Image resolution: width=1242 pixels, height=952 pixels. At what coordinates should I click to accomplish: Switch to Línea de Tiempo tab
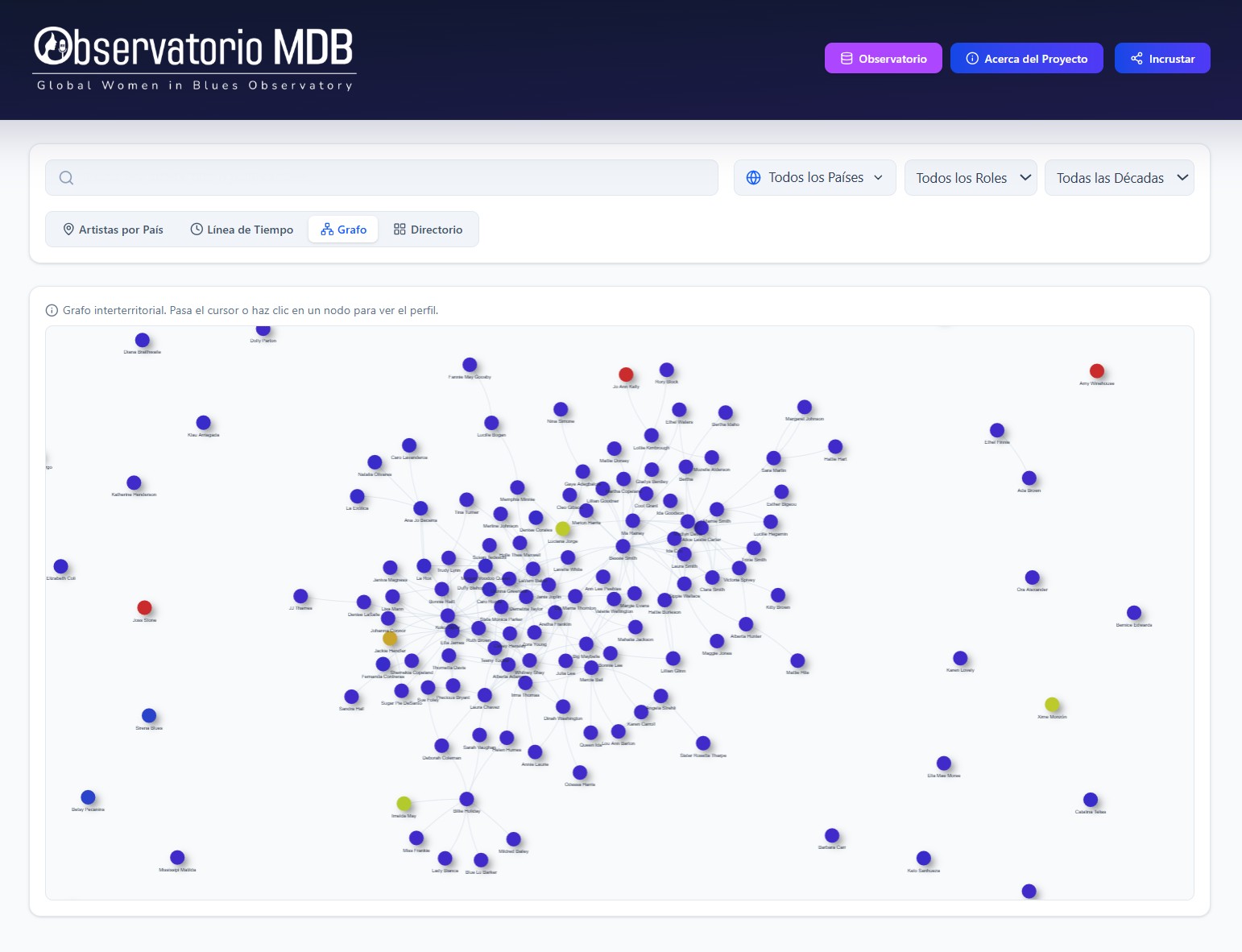(242, 230)
